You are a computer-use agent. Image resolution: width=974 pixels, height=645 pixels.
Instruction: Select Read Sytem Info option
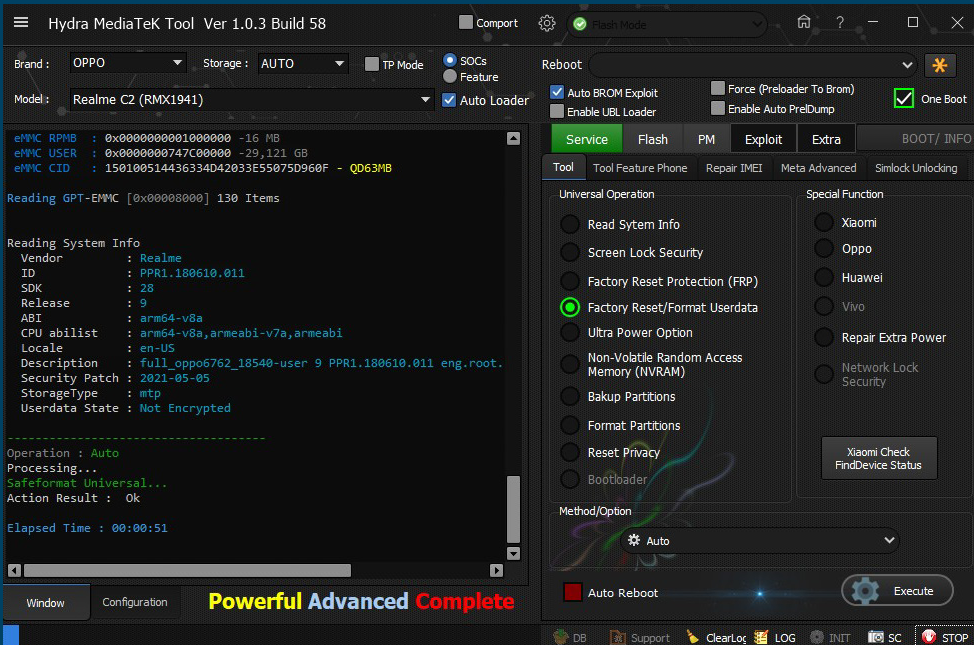pyautogui.click(x=570, y=224)
